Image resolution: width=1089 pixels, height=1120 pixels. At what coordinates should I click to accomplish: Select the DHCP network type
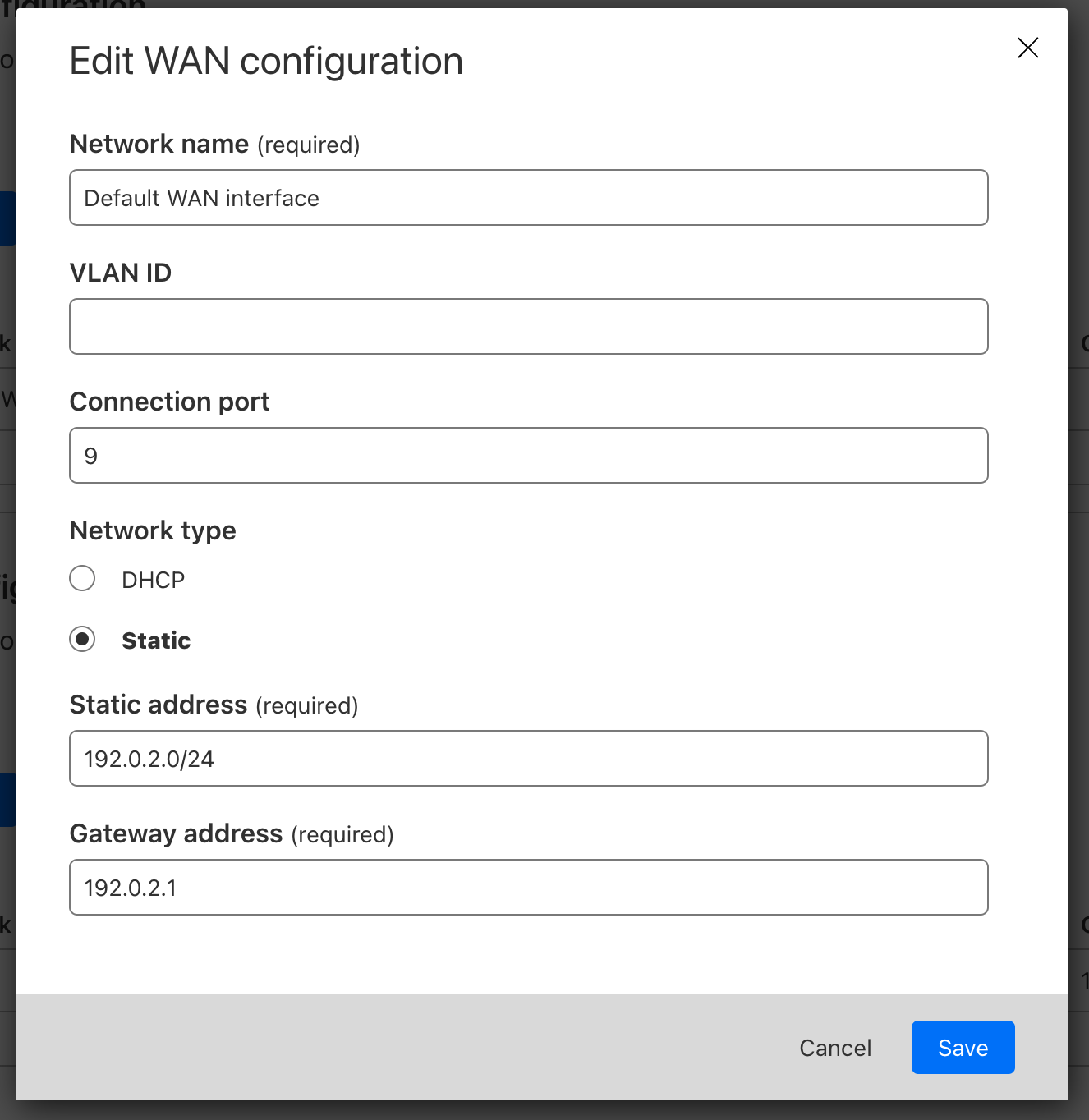tap(82, 578)
